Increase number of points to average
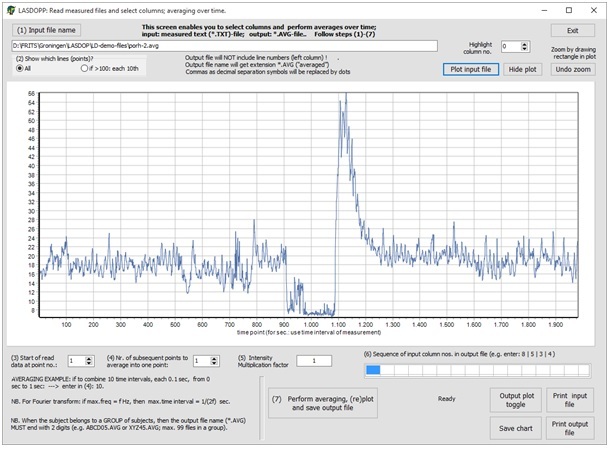The width and height of the screenshot is (613, 451). coord(214,358)
